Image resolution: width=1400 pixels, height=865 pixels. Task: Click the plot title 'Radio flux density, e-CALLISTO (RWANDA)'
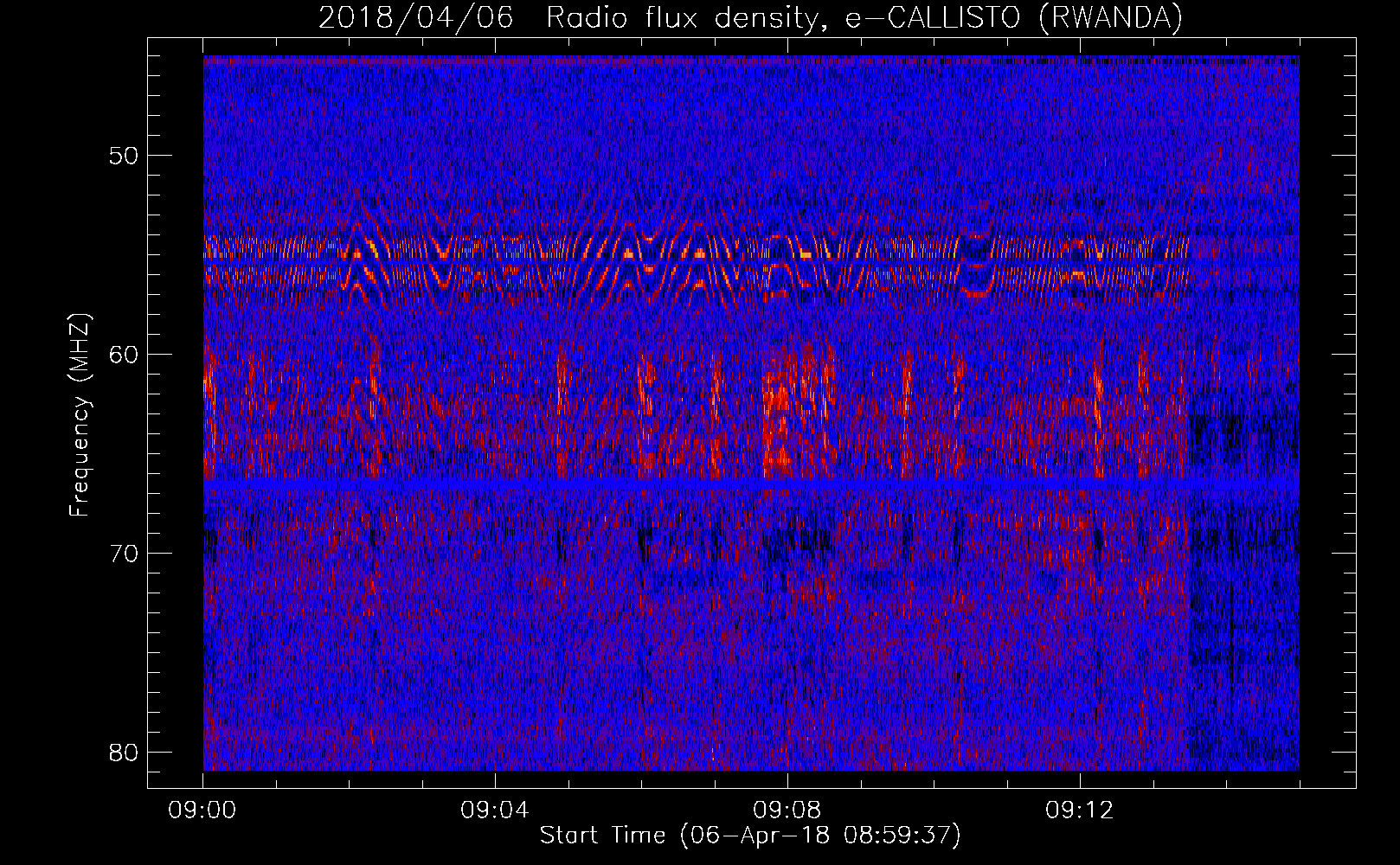864,17
